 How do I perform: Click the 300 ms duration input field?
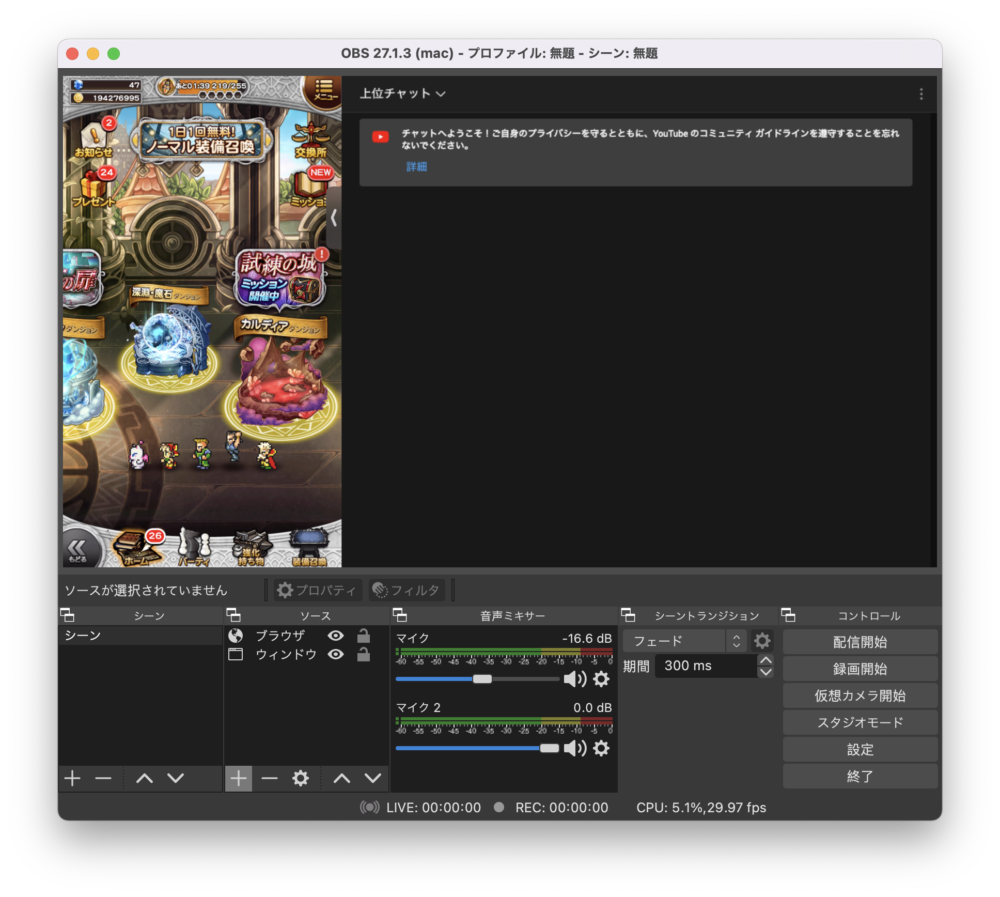click(x=706, y=665)
